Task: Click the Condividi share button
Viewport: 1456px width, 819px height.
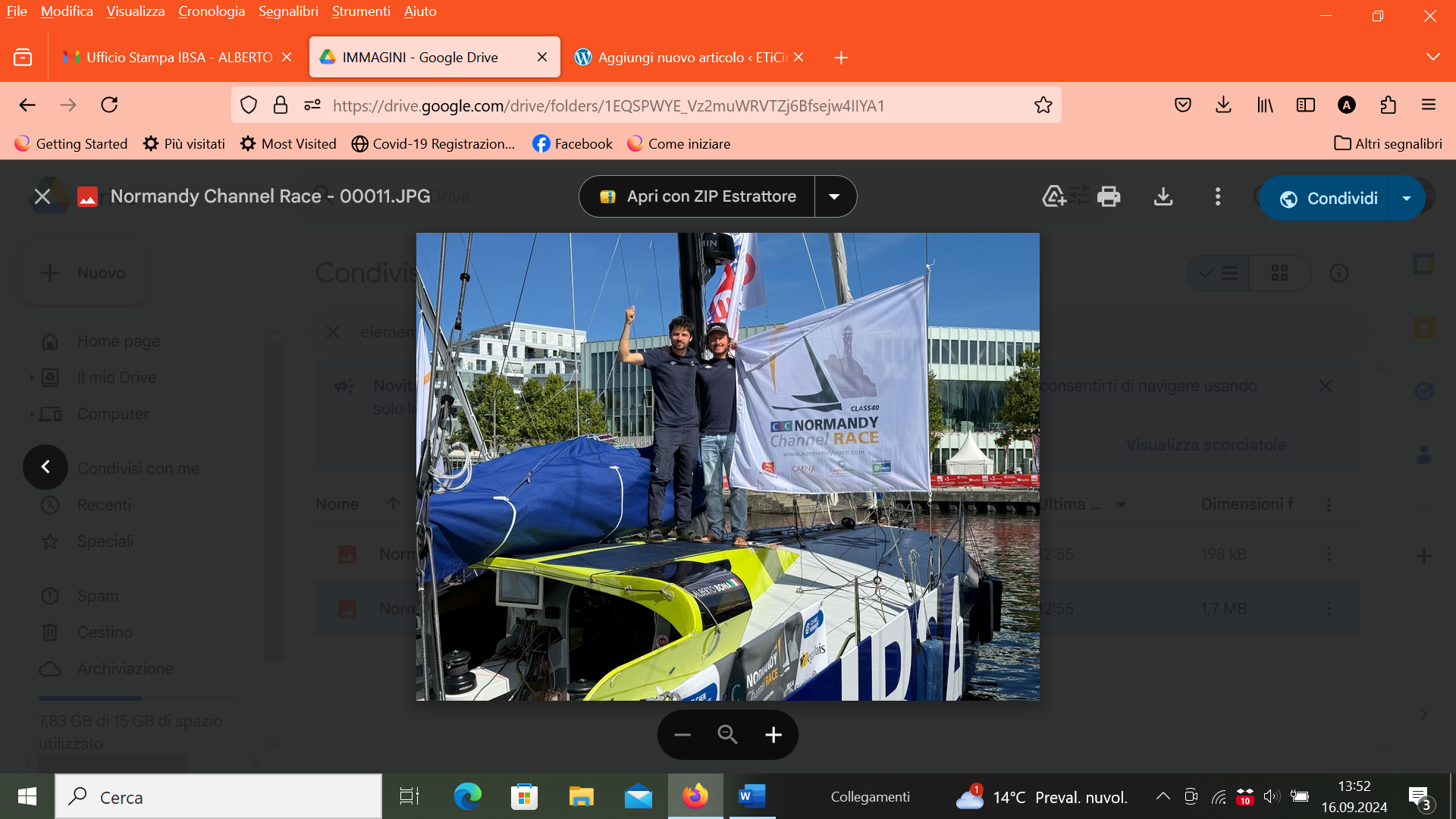Action: pyautogui.click(x=1327, y=198)
